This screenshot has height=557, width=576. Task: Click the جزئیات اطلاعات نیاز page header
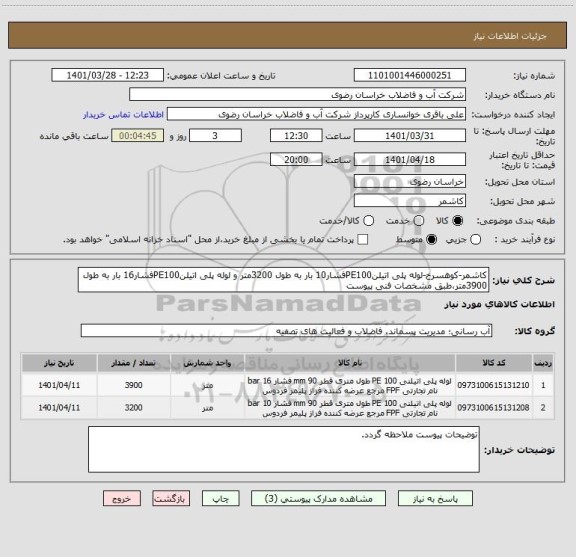[510, 36]
